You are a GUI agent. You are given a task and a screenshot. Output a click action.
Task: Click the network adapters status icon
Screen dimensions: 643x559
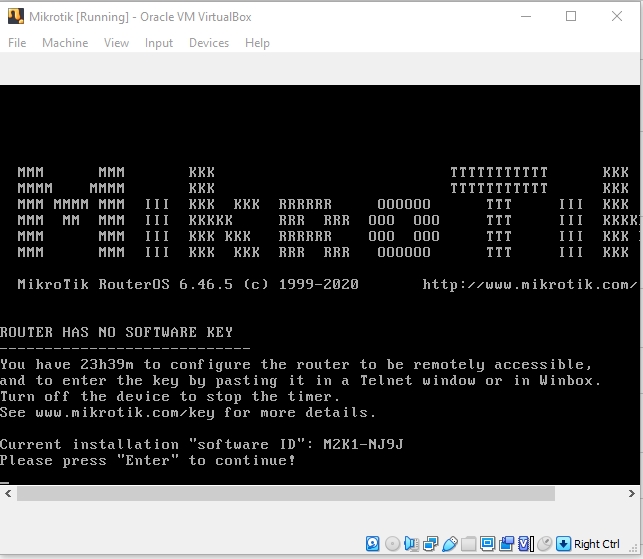(x=431, y=544)
